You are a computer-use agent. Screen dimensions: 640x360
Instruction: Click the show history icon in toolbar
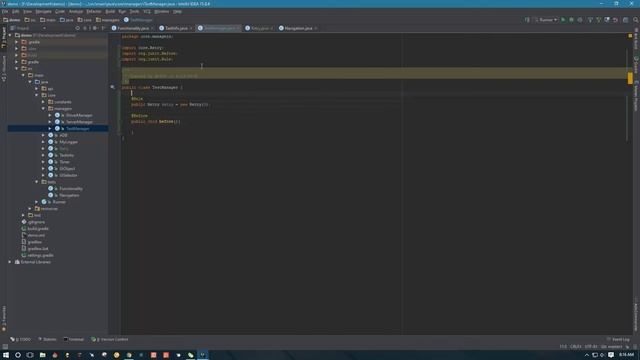(x=607, y=20)
